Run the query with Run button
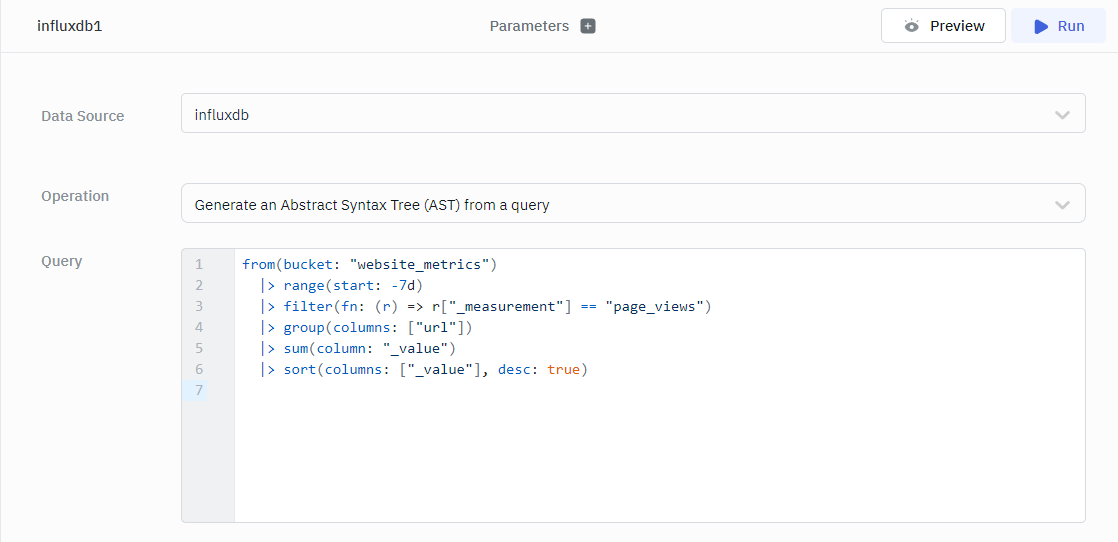 tap(1060, 26)
